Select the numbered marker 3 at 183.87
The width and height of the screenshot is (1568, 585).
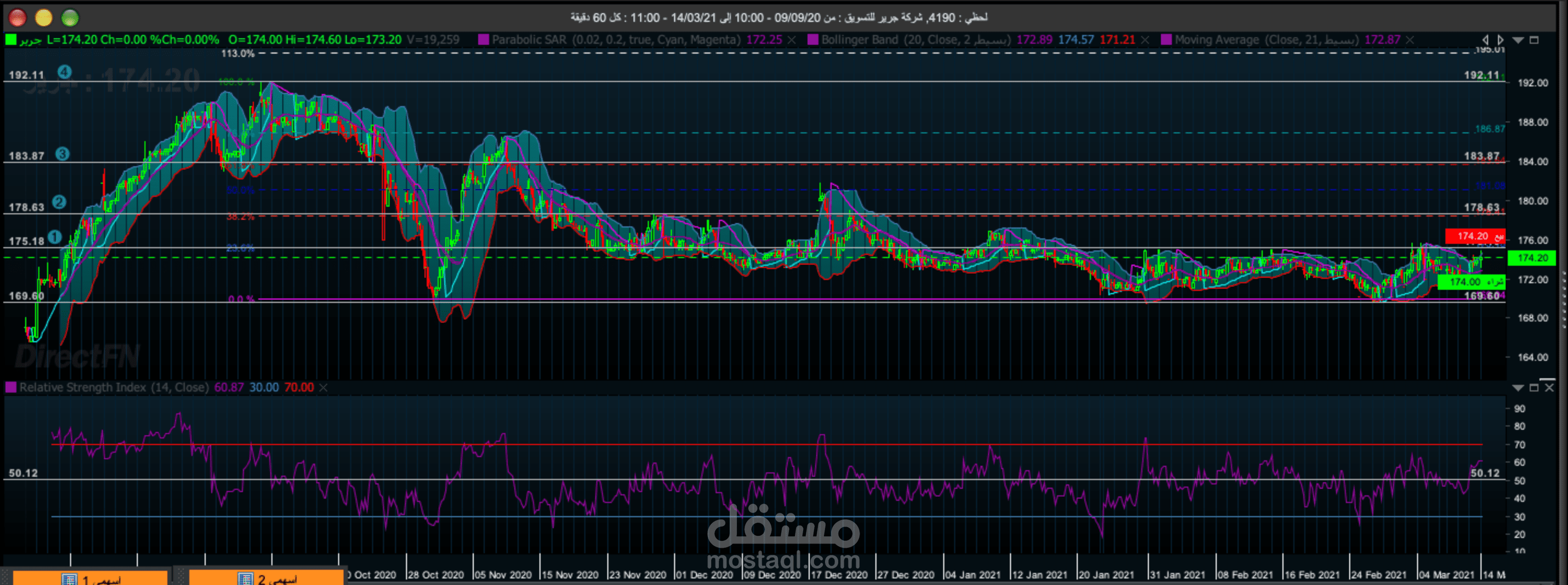tap(62, 154)
